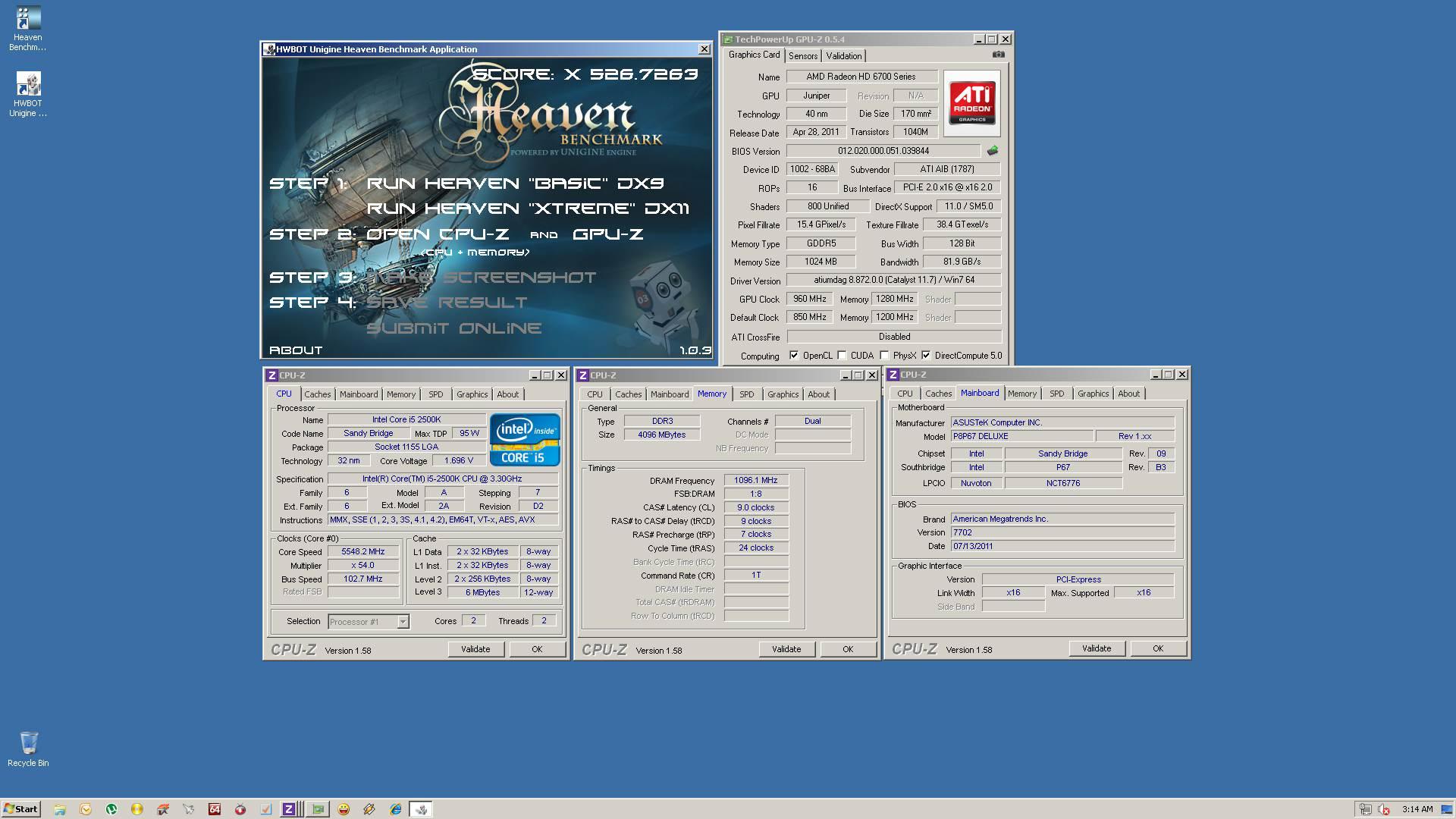The image size is (1456, 819).
Task: Launch uTorrent from the taskbar
Action: coord(111,809)
